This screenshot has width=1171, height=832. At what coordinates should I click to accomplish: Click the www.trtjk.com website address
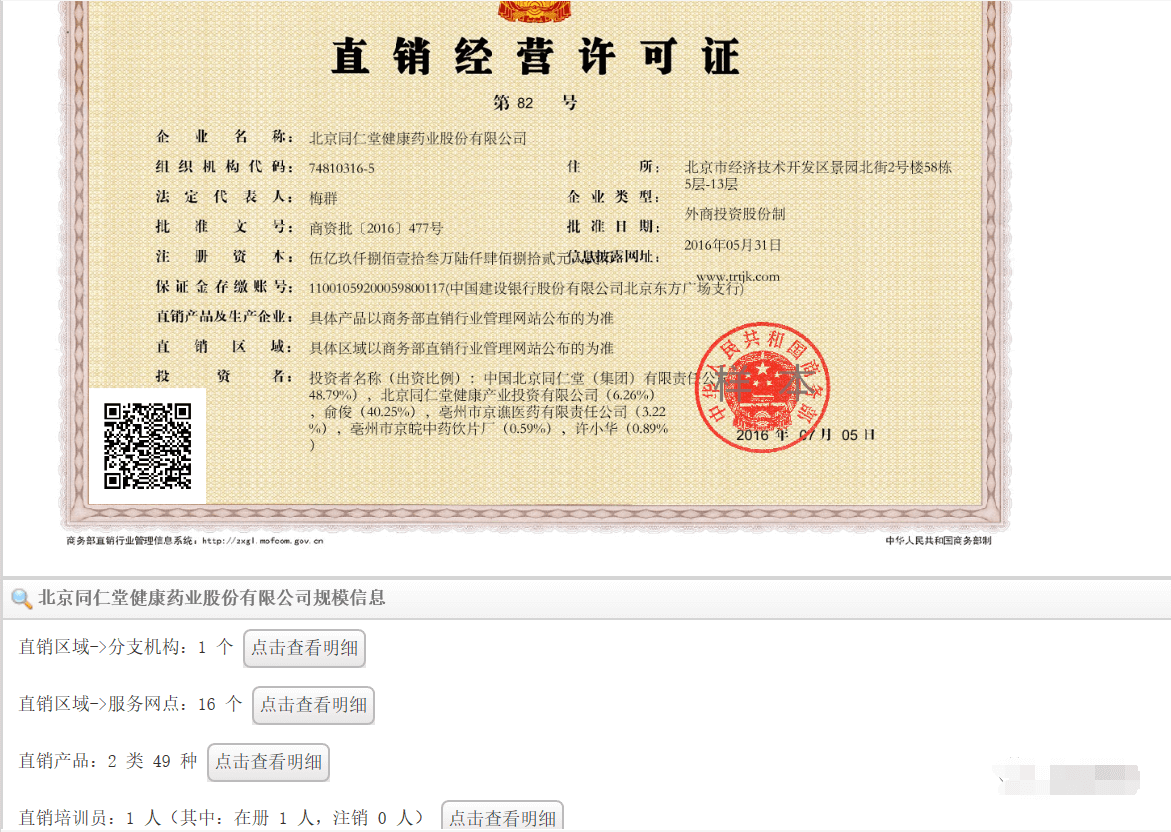(x=737, y=277)
